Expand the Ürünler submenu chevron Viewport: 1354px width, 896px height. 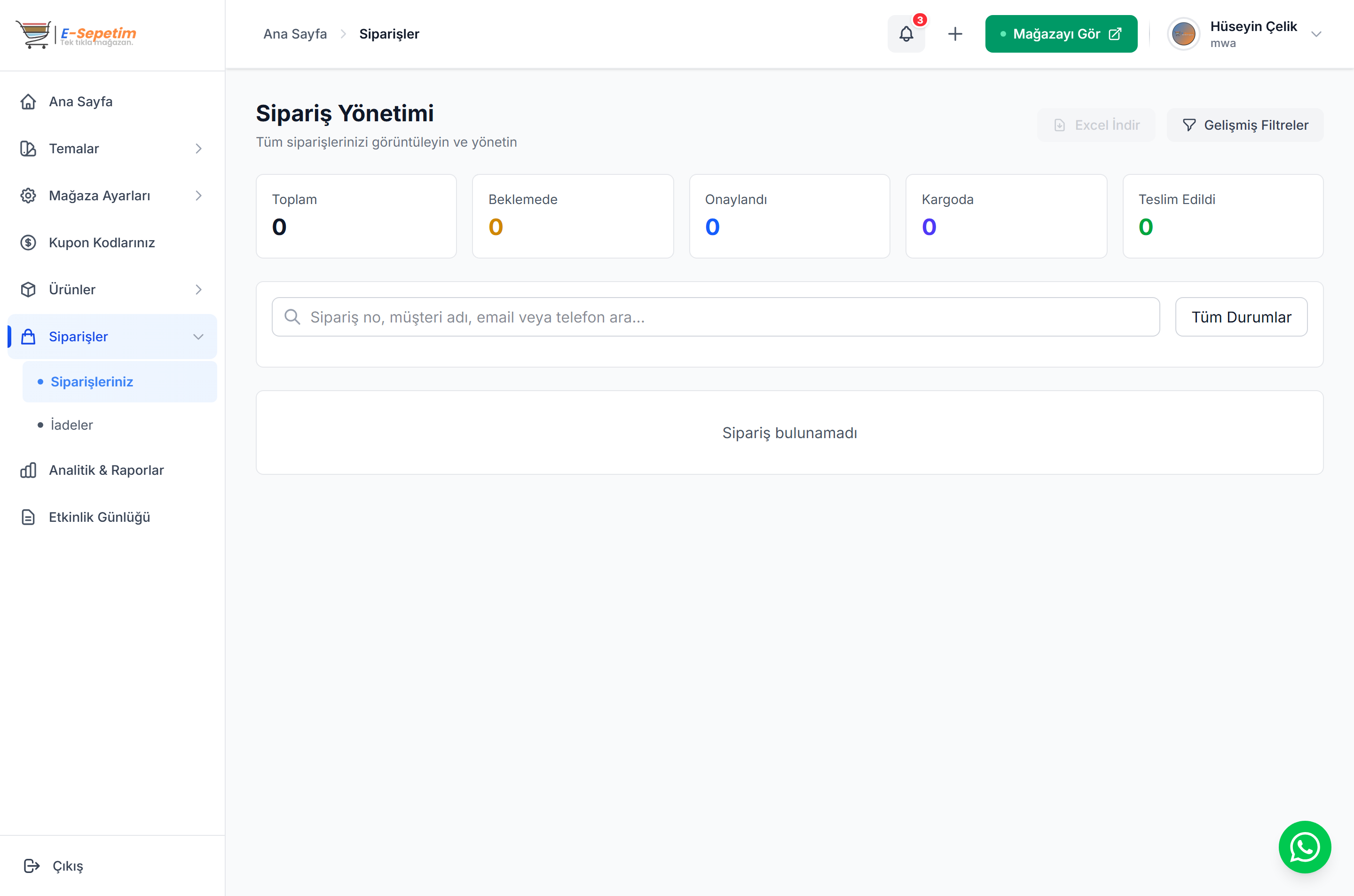click(198, 290)
